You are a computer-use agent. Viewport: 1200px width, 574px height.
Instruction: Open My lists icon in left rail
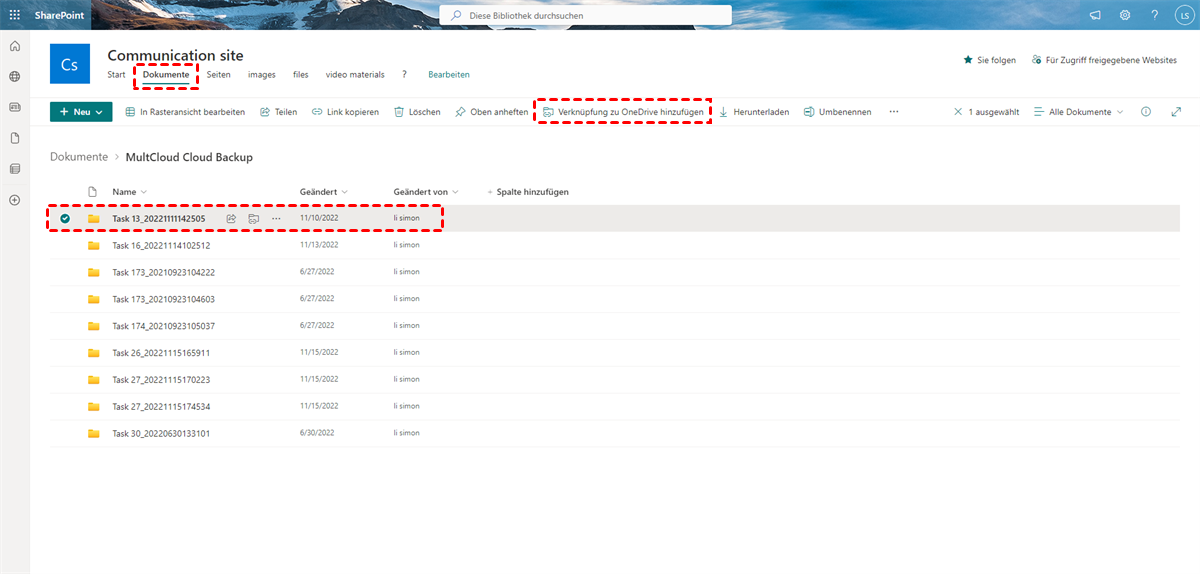click(14, 169)
